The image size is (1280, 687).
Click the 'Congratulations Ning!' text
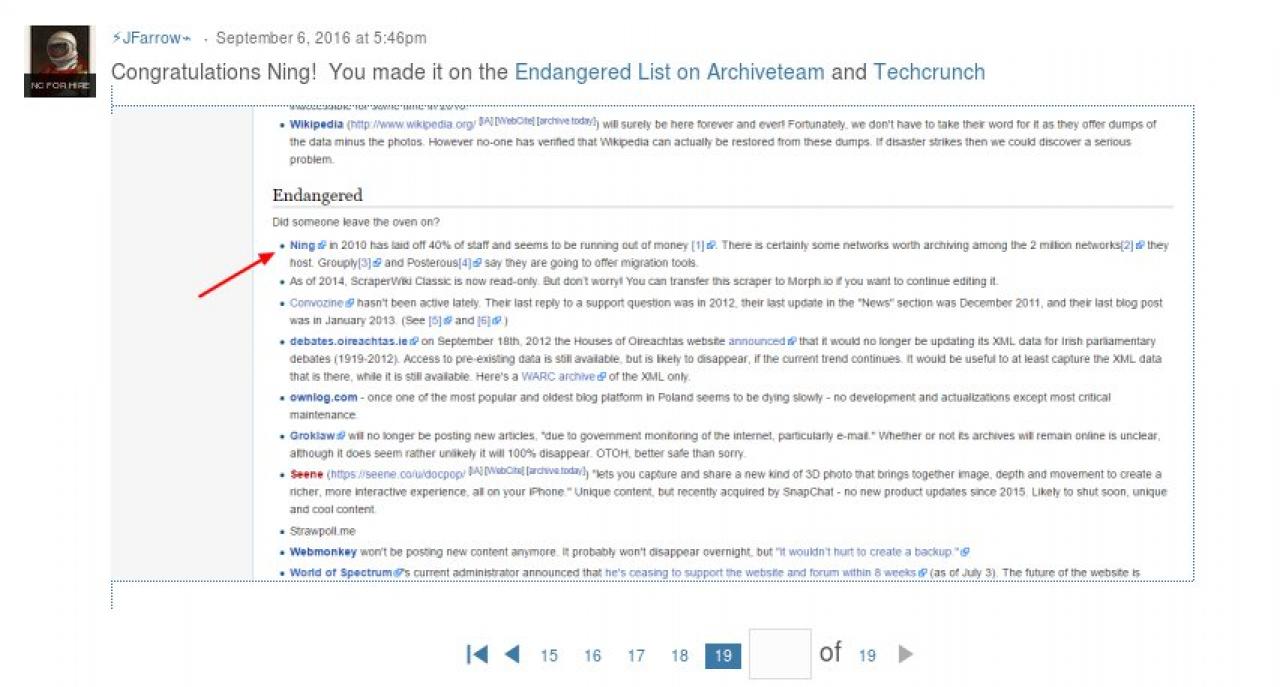(x=214, y=72)
